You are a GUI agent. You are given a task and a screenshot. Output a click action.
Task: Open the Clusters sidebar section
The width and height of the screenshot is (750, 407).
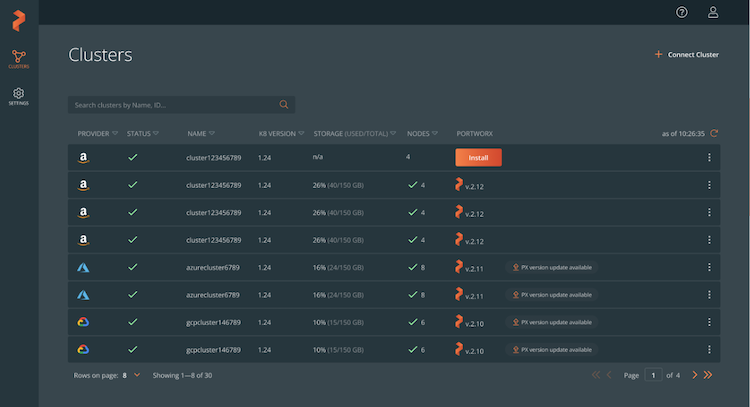[x=19, y=59]
